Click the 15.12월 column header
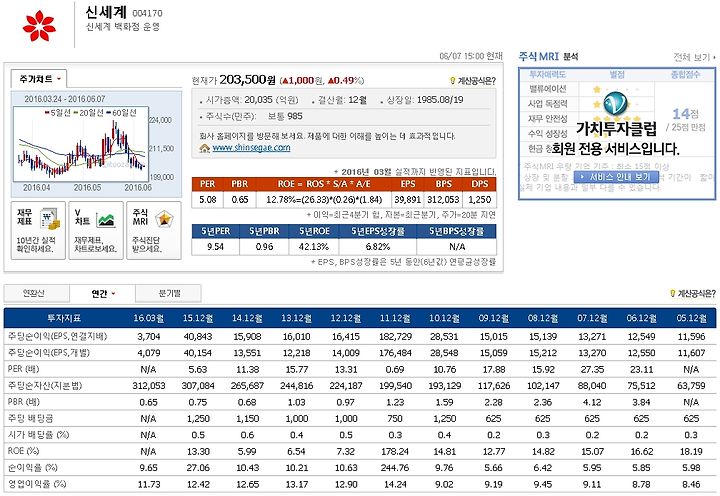The image size is (720, 496). click(198, 318)
